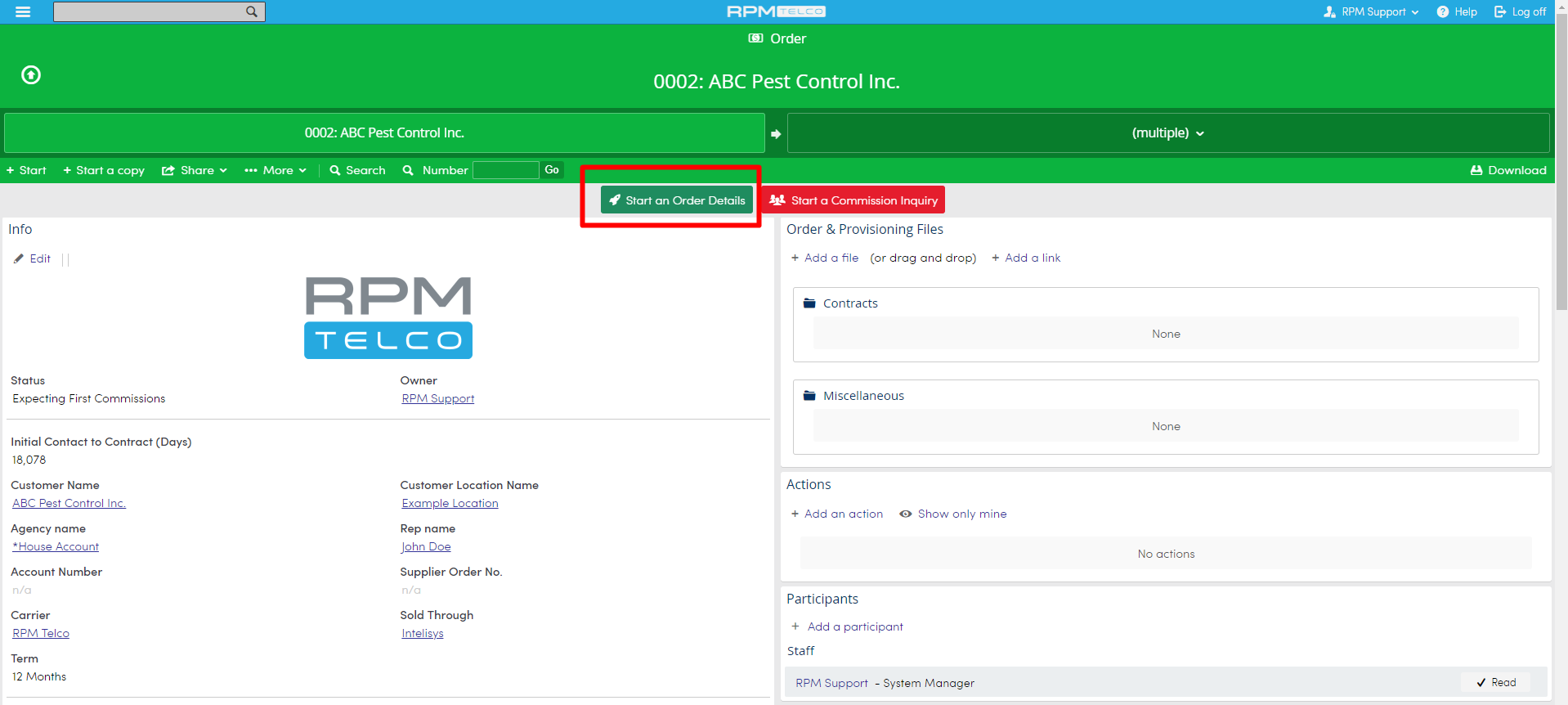Click the magnifier icon in search box

click(x=252, y=11)
